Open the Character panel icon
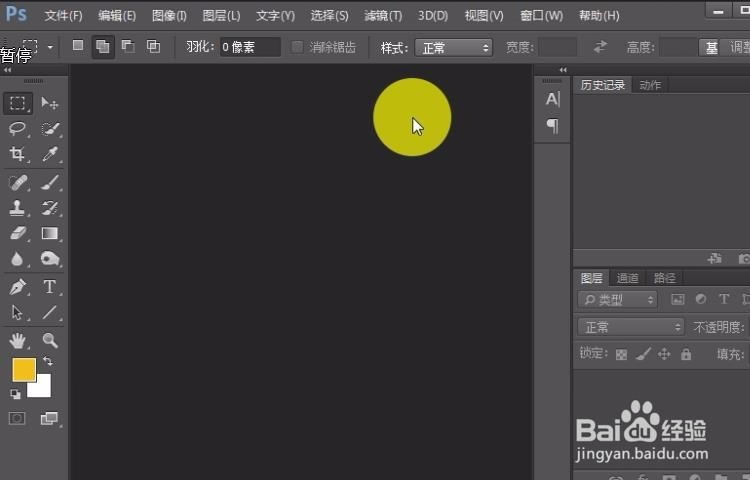 (x=552, y=99)
